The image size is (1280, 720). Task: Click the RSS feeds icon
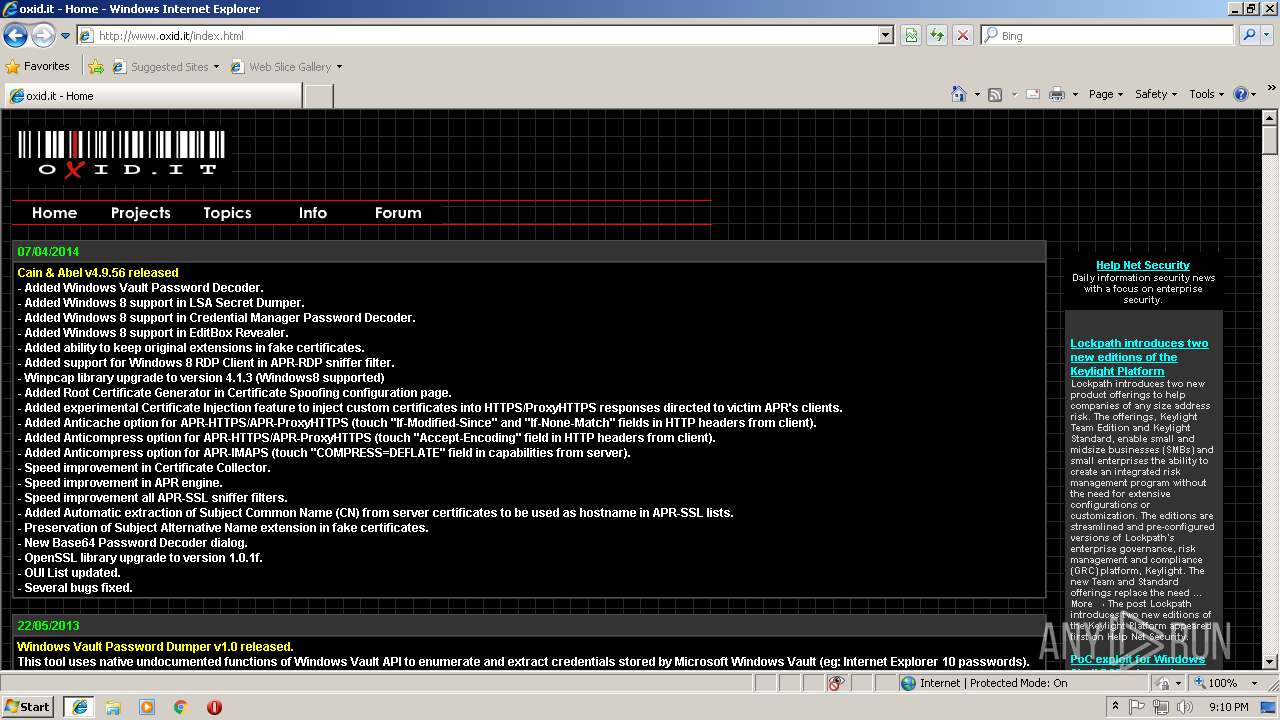point(995,94)
